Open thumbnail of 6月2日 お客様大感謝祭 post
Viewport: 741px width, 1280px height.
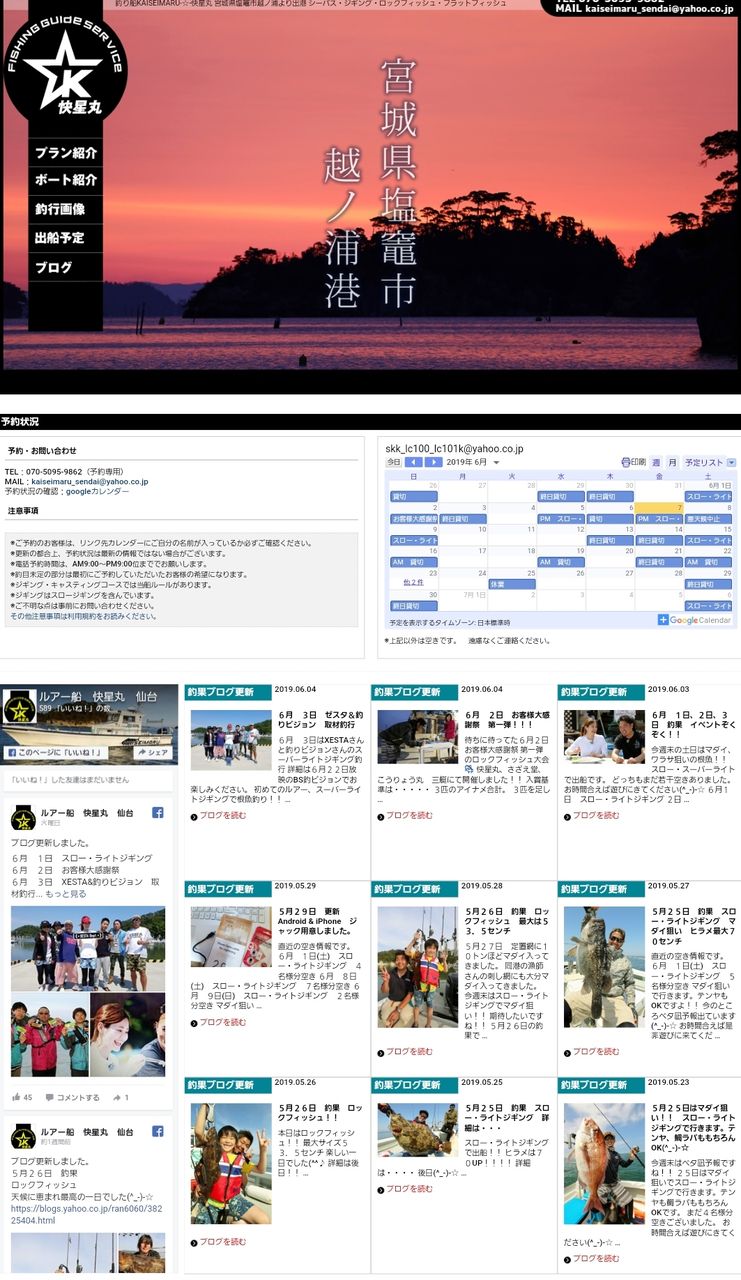tap(418, 737)
